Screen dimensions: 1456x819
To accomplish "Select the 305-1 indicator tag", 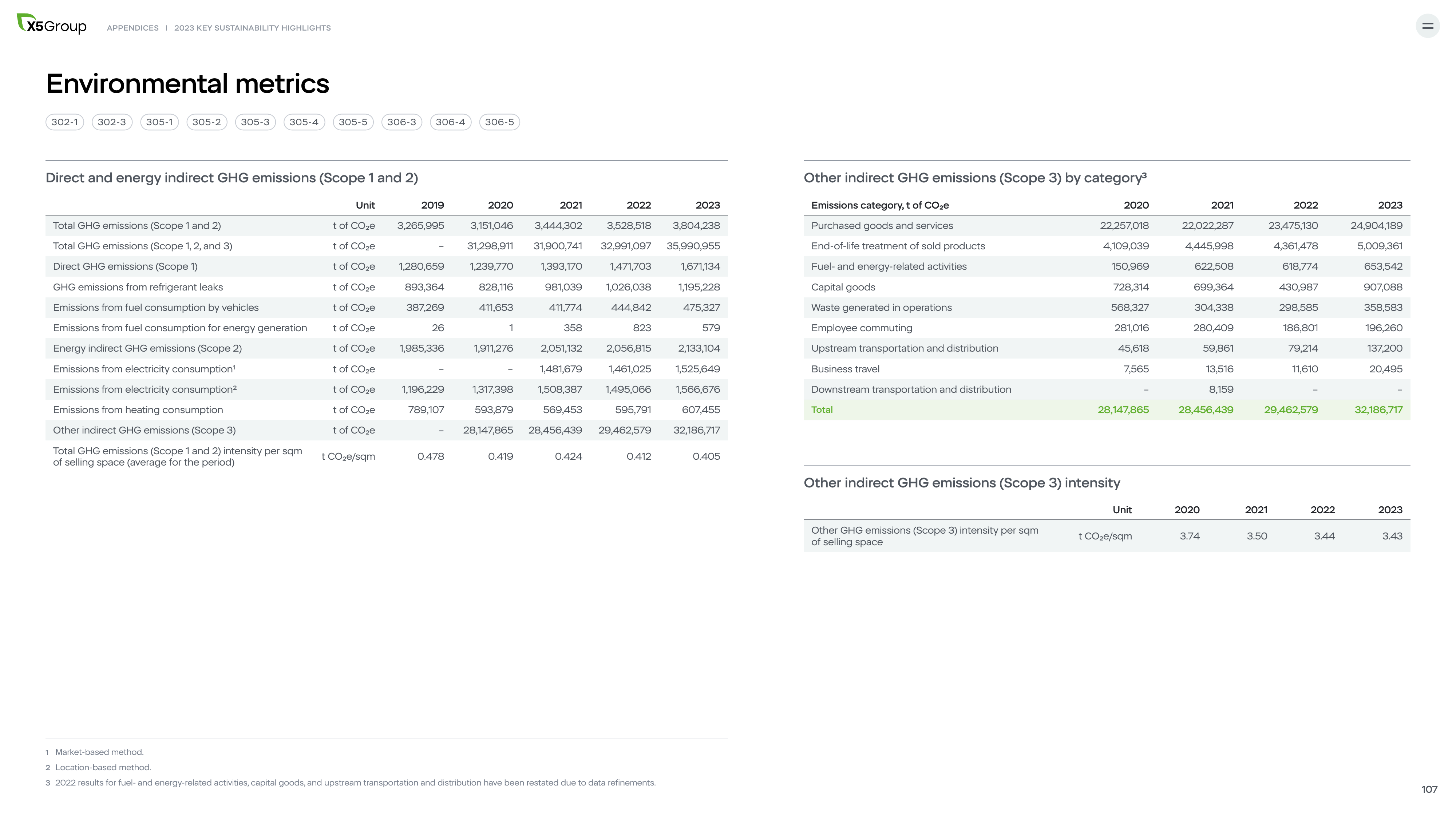I will (x=159, y=122).
